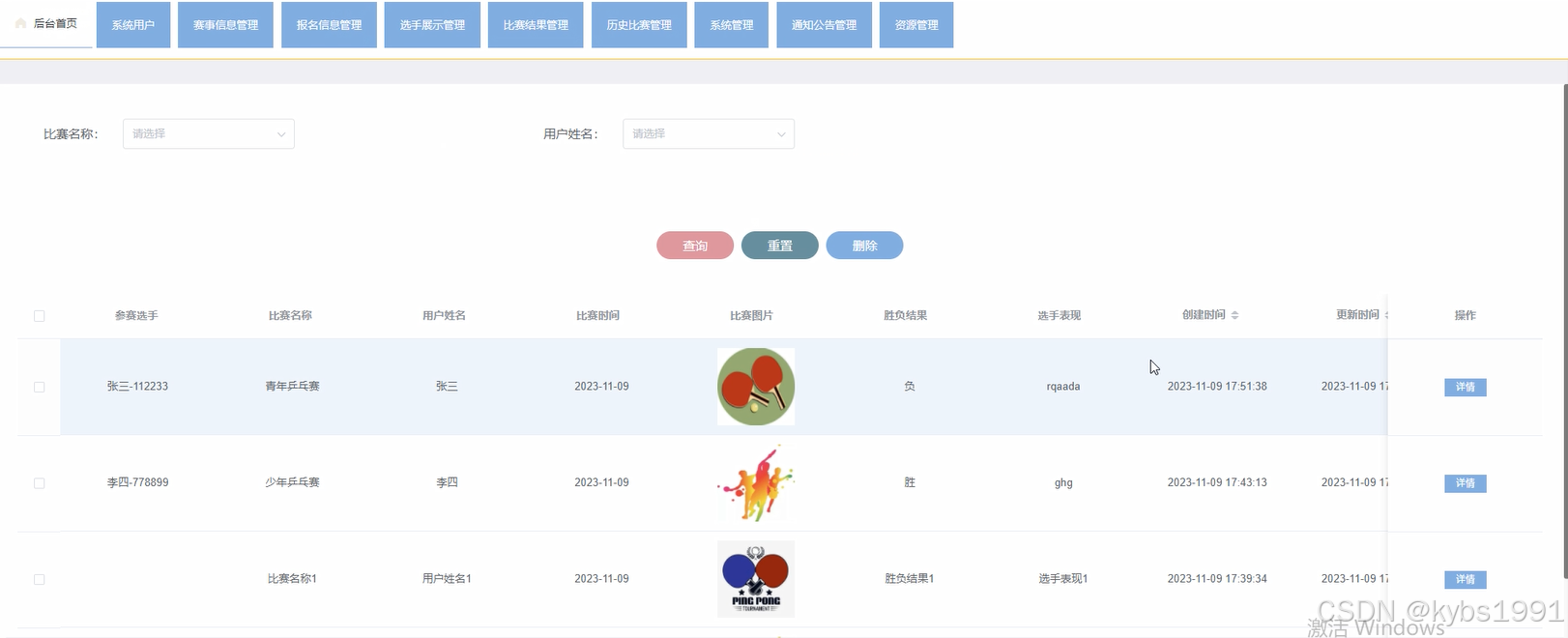Open the 资源管理 menu
The height and width of the screenshot is (638, 1568).
pyautogui.click(x=916, y=25)
